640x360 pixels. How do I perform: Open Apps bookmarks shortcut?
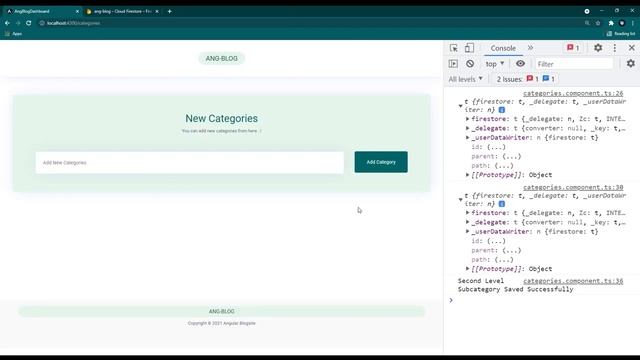click(13, 34)
